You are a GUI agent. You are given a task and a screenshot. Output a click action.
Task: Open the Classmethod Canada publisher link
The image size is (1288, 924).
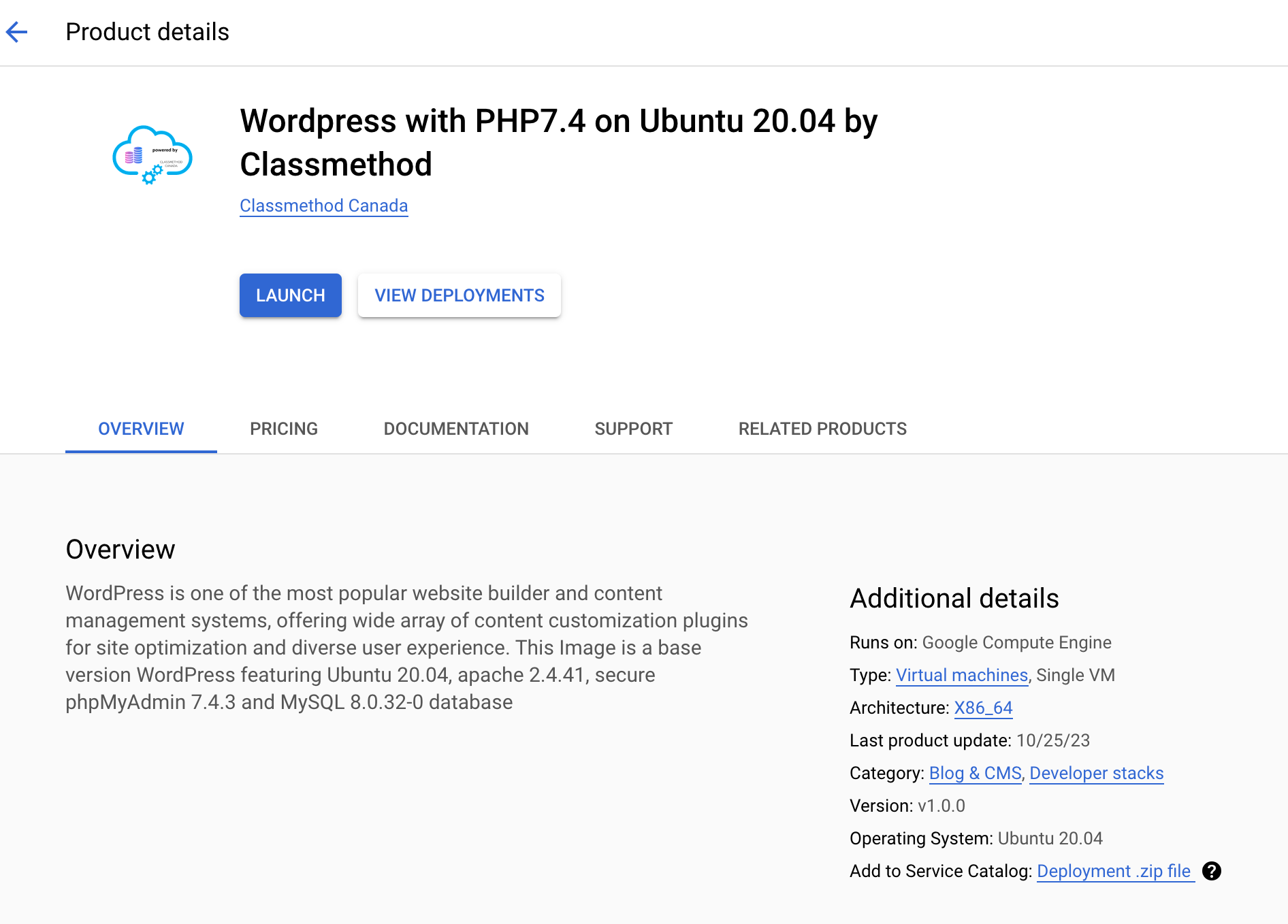[323, 205]
